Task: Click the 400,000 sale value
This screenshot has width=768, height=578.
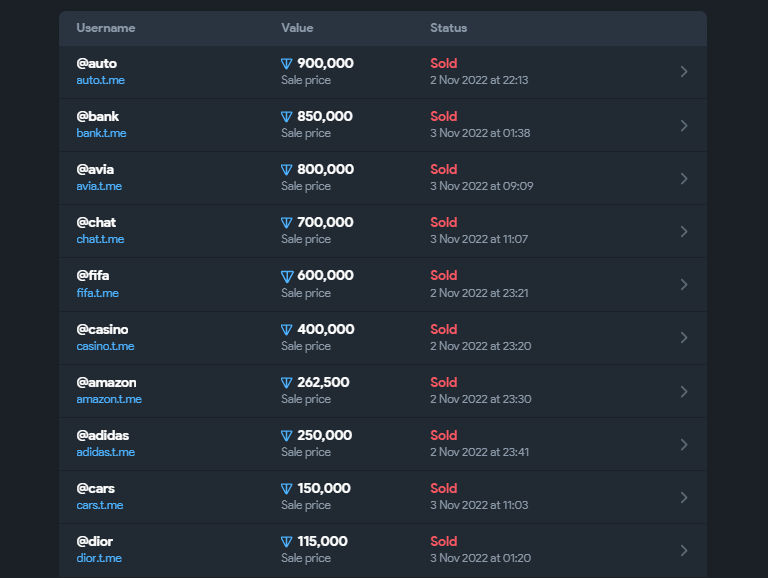Action: (326, 329)
